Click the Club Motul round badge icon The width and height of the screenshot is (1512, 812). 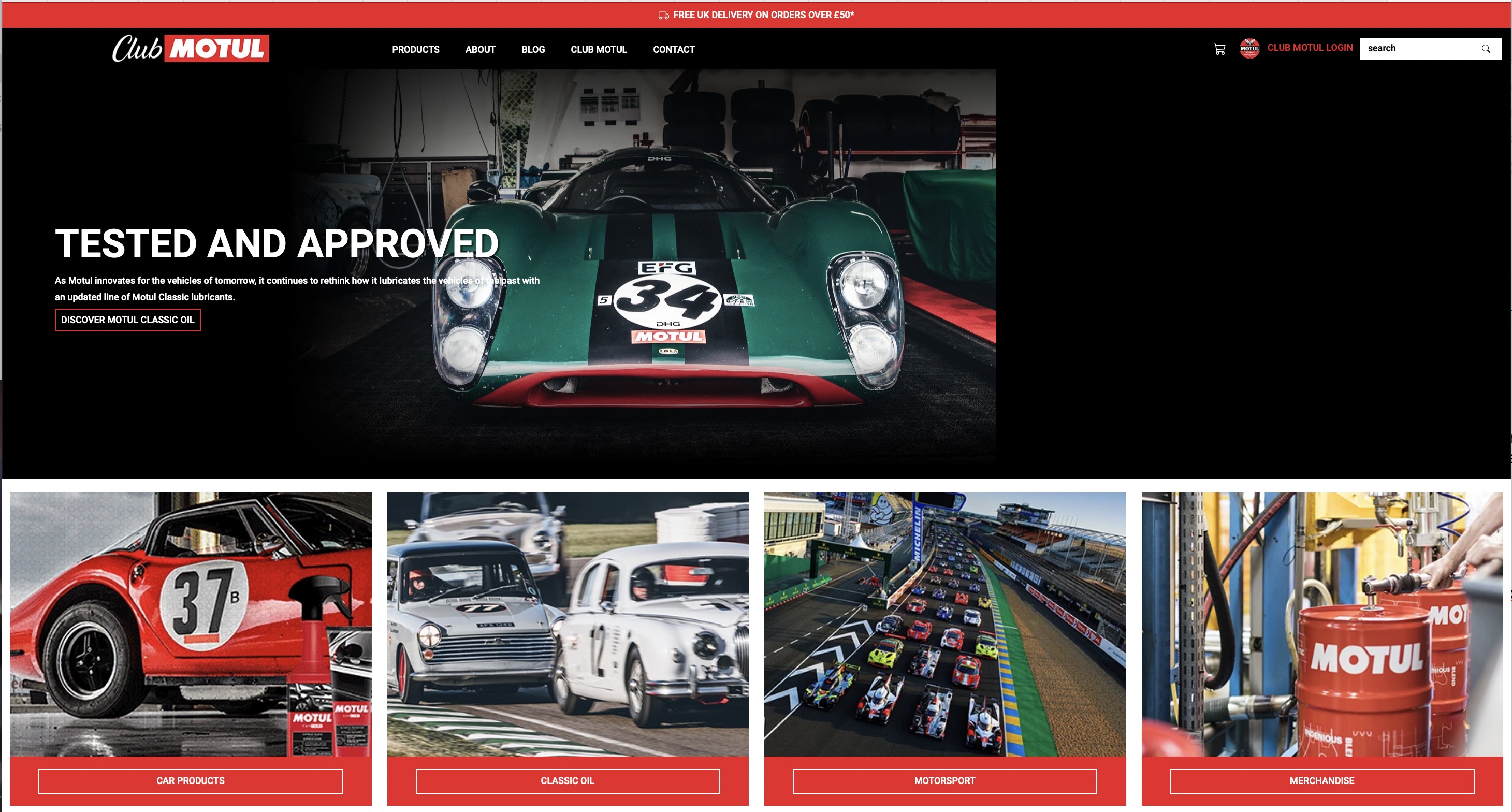pos(1249,48)
